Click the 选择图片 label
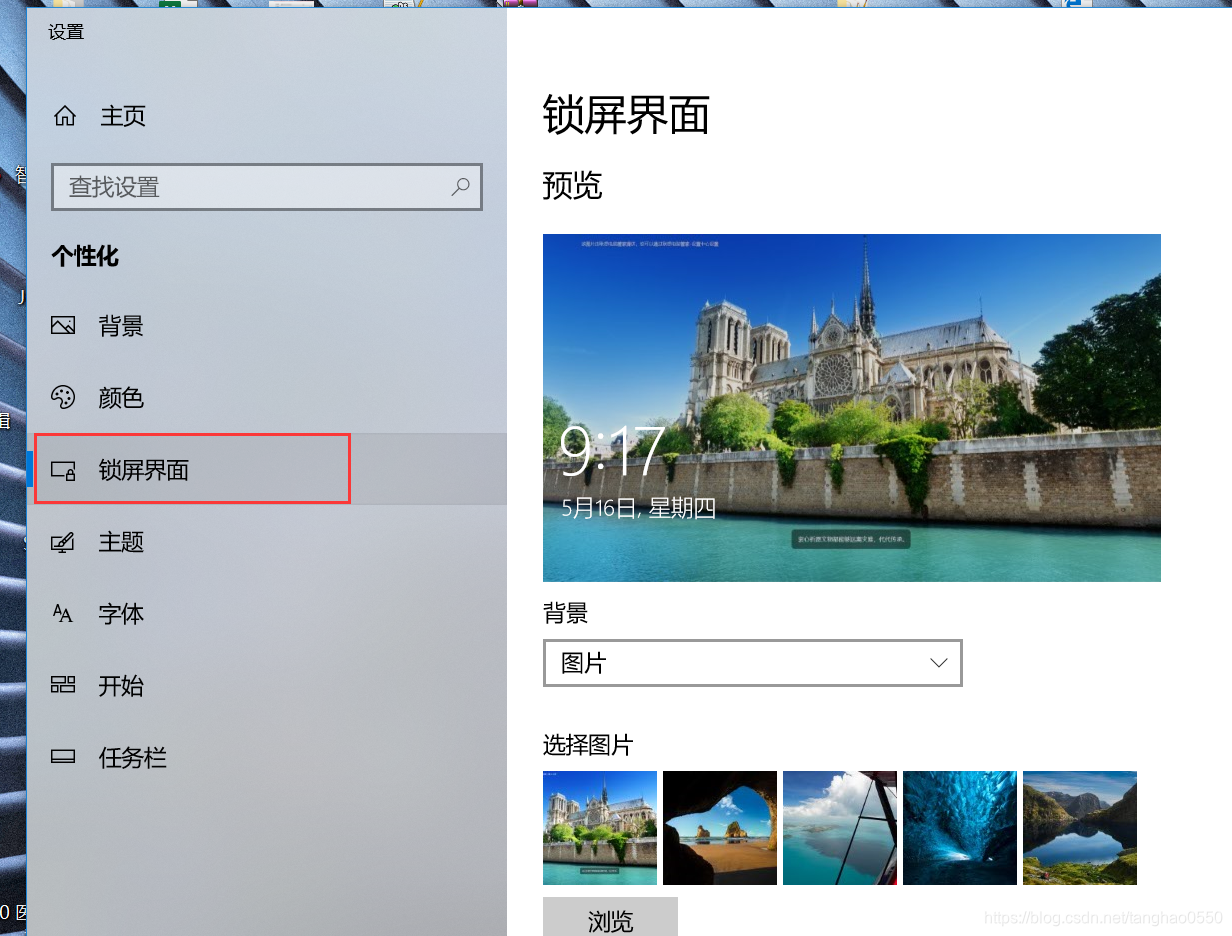 (588, 745)
